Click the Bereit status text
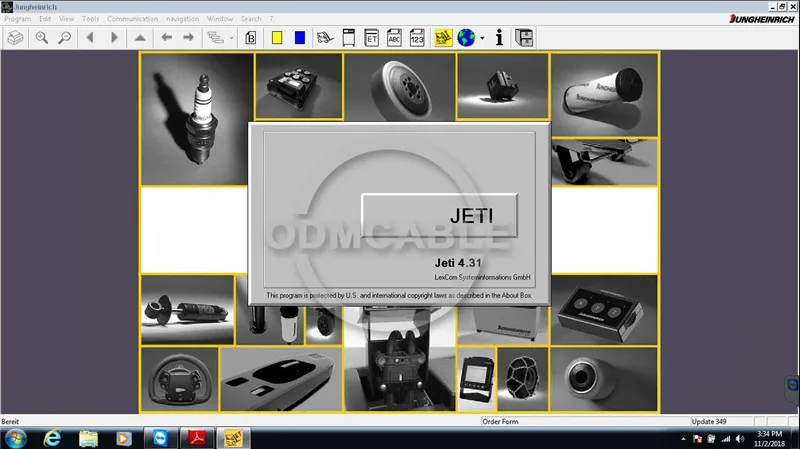This screenshot has height=449, width=800. 10,421
